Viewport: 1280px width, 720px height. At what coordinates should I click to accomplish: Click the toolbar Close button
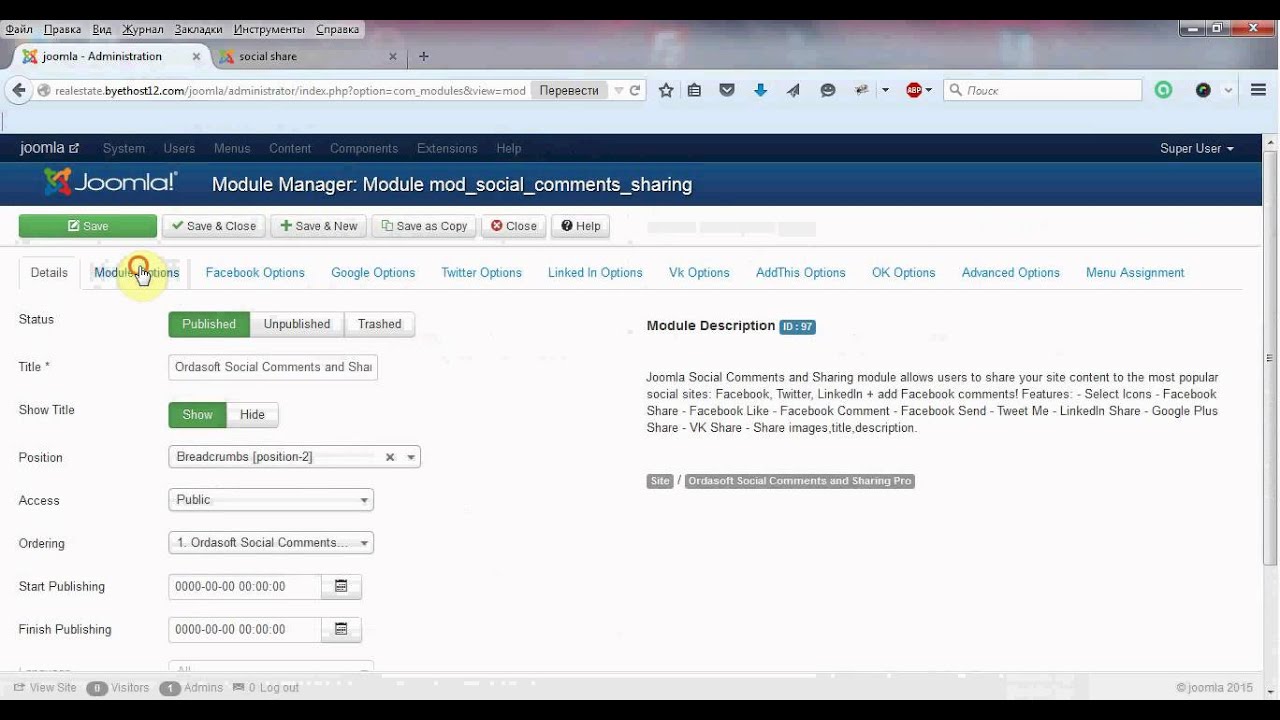point(514,226)
